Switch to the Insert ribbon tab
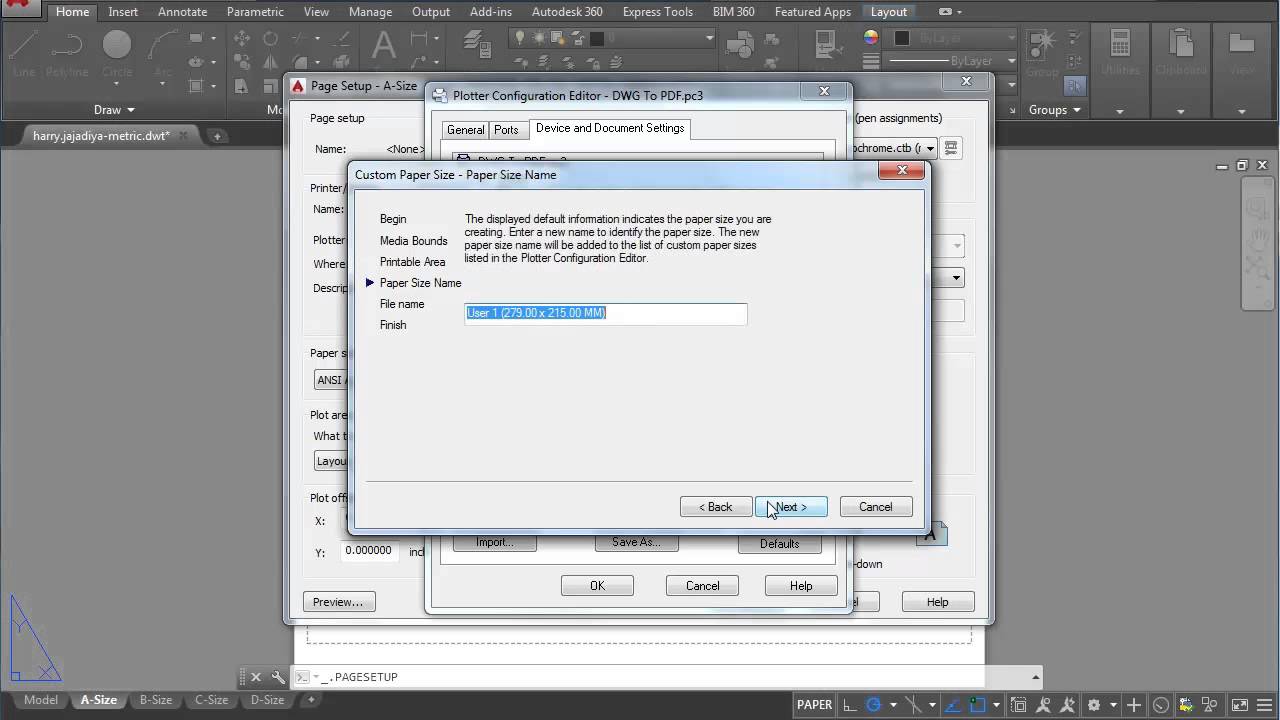This screenshot has height=720, width=1280. point(124,12)
